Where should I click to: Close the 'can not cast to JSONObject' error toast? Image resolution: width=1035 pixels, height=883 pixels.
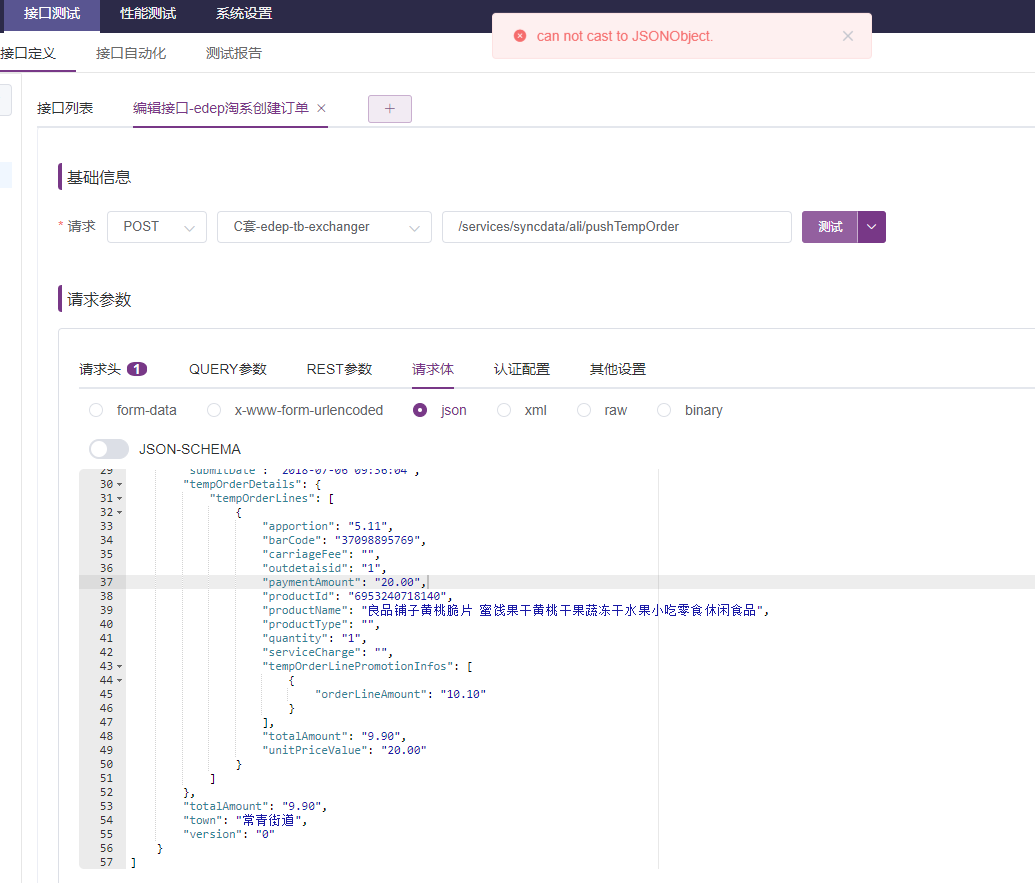848,36
